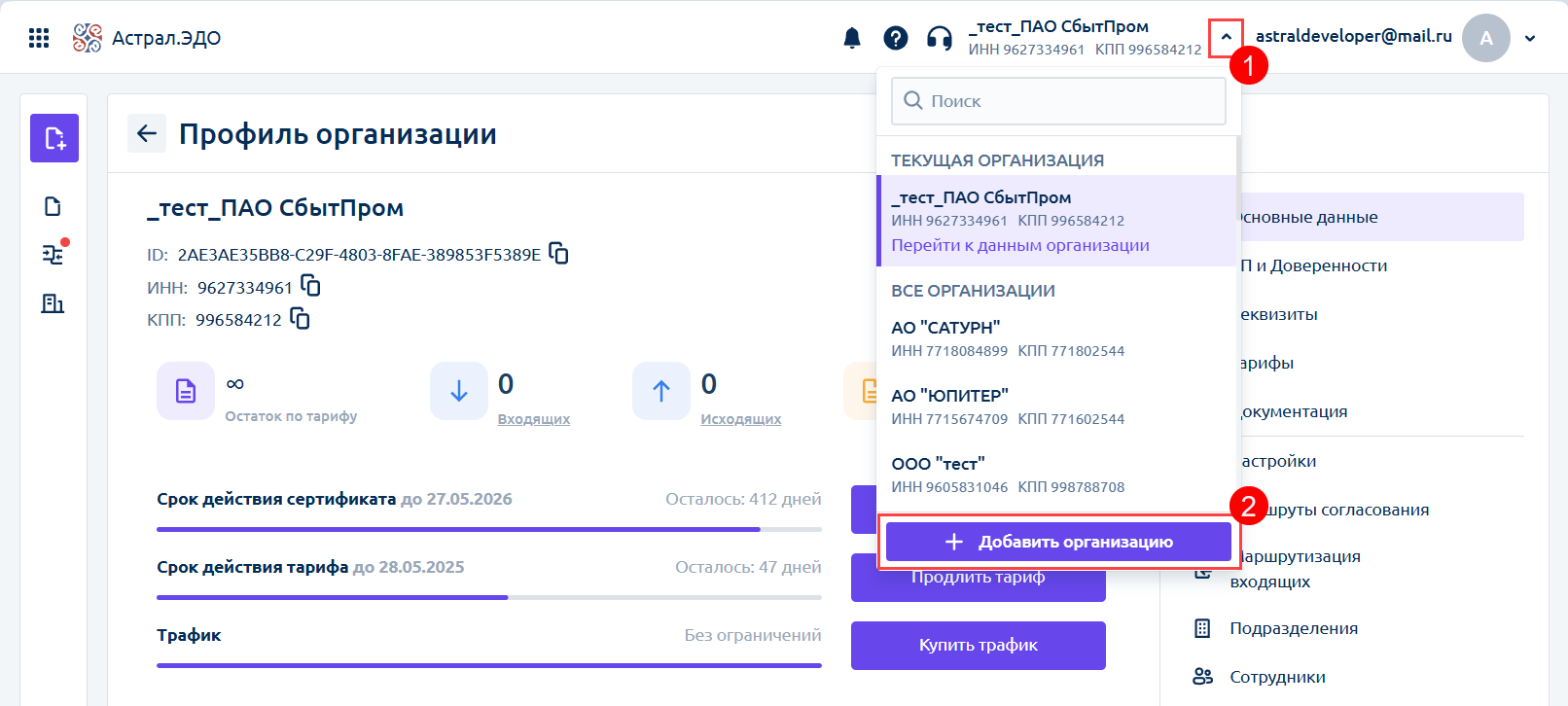Copy the ИНН value

[310, 286]
